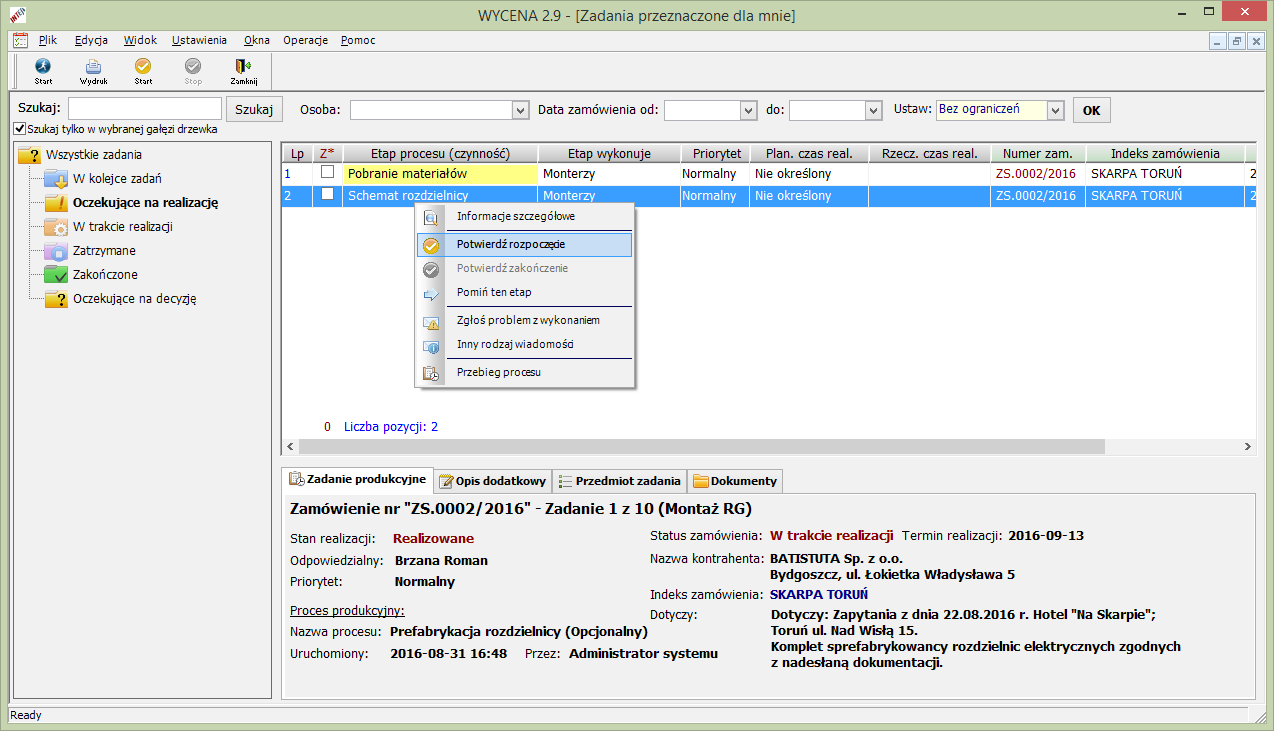1274x731 pixels.
Task: Sort by Etap wykonuje column header
Action: pyautogui.click(x=609, y=153)
